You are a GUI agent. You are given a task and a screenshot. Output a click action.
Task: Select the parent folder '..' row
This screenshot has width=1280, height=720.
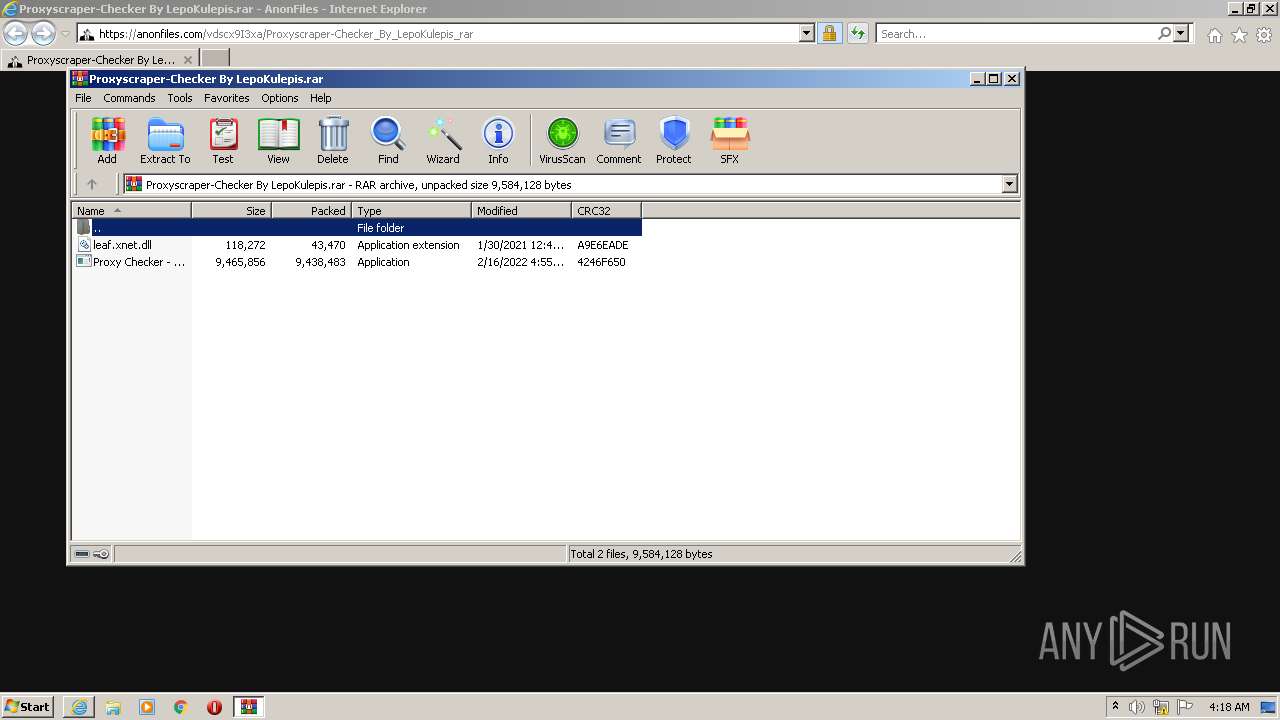click(x=357, y=228)
